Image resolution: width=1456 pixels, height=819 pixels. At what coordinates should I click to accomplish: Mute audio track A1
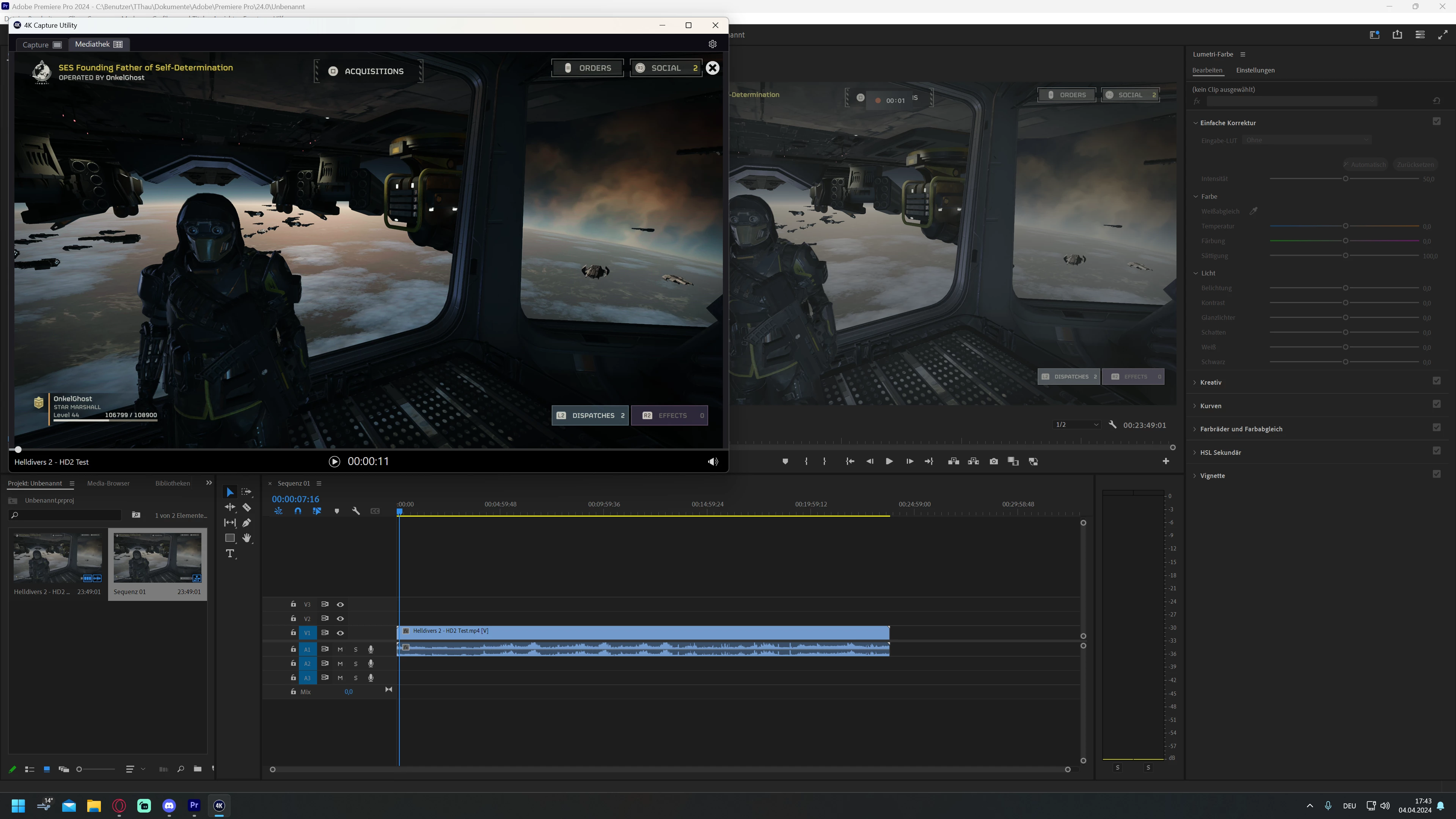(x=340, y=649)
